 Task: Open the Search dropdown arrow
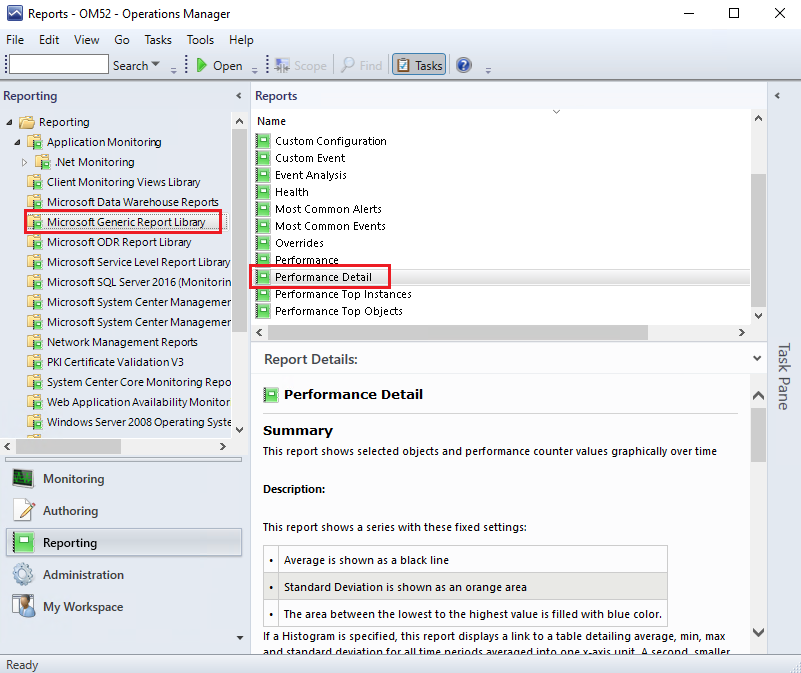tap(156, 64)
